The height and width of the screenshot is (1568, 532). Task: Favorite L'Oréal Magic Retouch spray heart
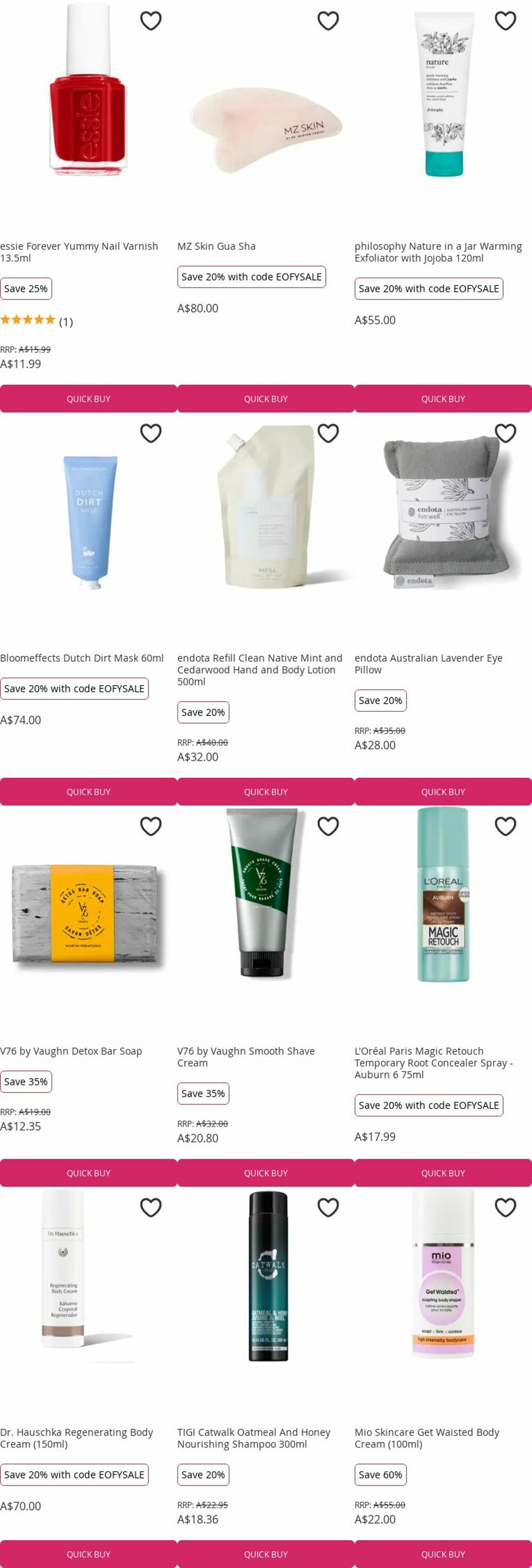click(505, 826)
